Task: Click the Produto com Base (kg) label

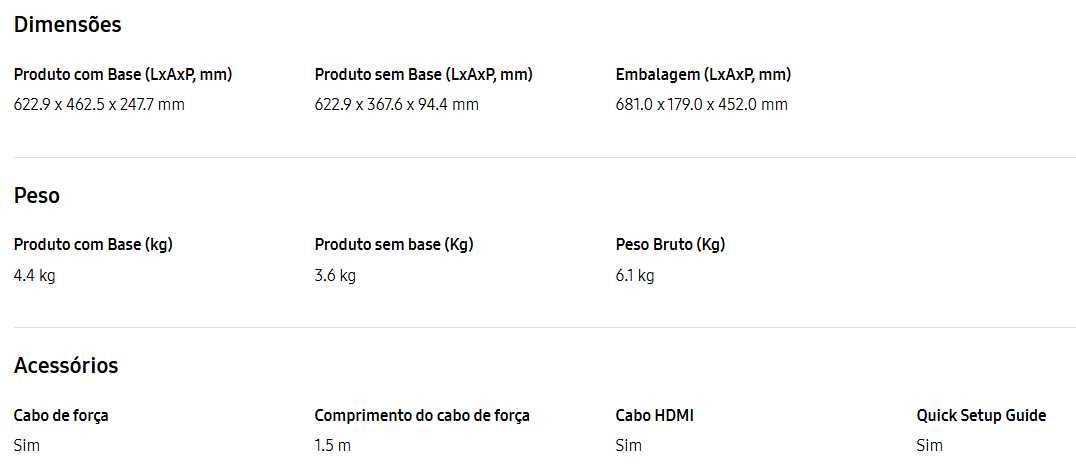Action: pyautogui.click(x=93, y=245)
